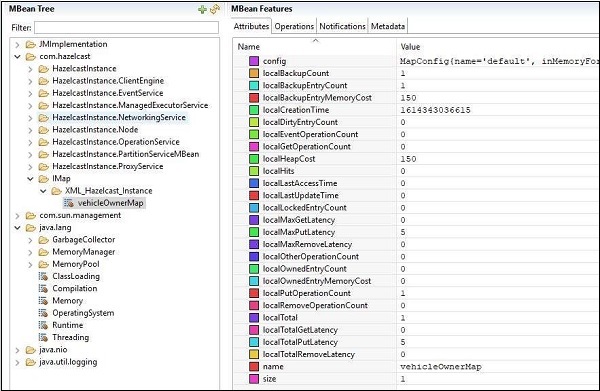Click the localBackupCount attribute orange icon

(254, 73)
